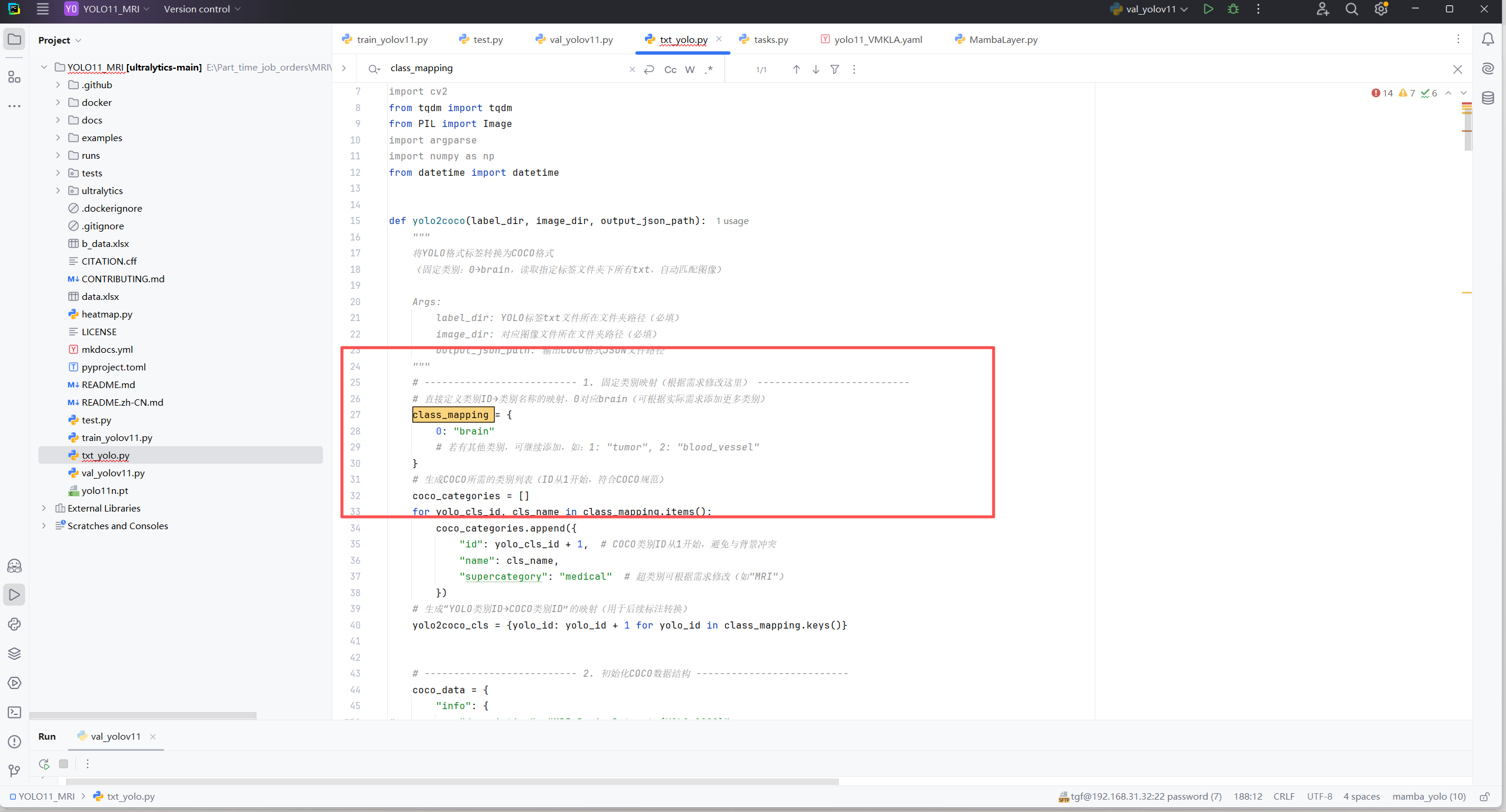1506x812 pixels.
Task: Toggle Match Case (Cc) in search
Action: [x=670, y=69]
